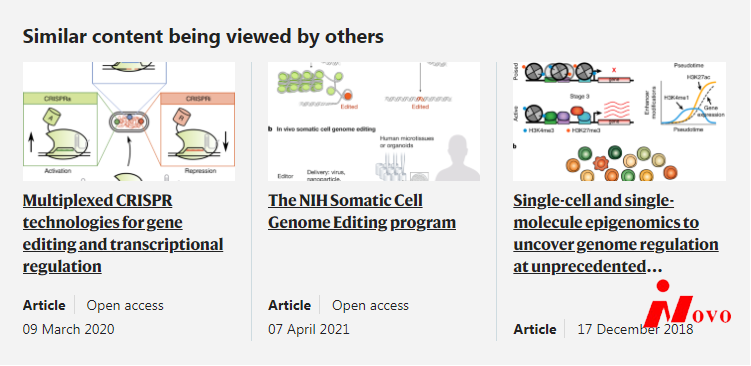Click the gray human silhouette in NIH thumbnail
This screenshot has width=751, height=366.
(x=457, y=158)
